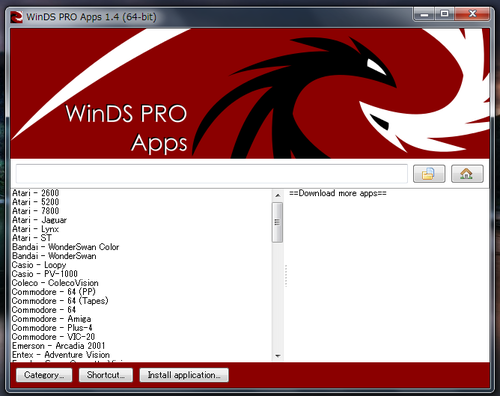Select Casio - PV-1000
Screen dimensions: 500x396
[x=45, y=274]
